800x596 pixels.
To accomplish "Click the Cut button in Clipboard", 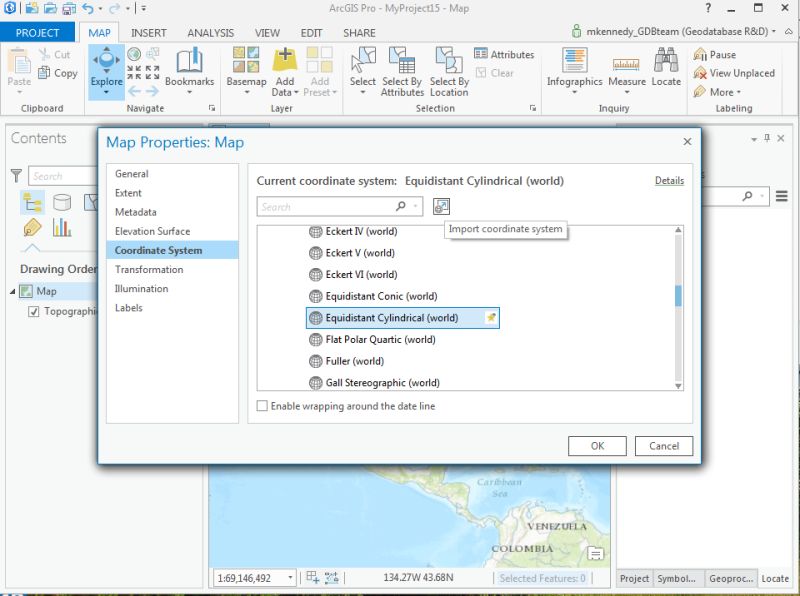I will pyautogui.click(x=55, y=54).
